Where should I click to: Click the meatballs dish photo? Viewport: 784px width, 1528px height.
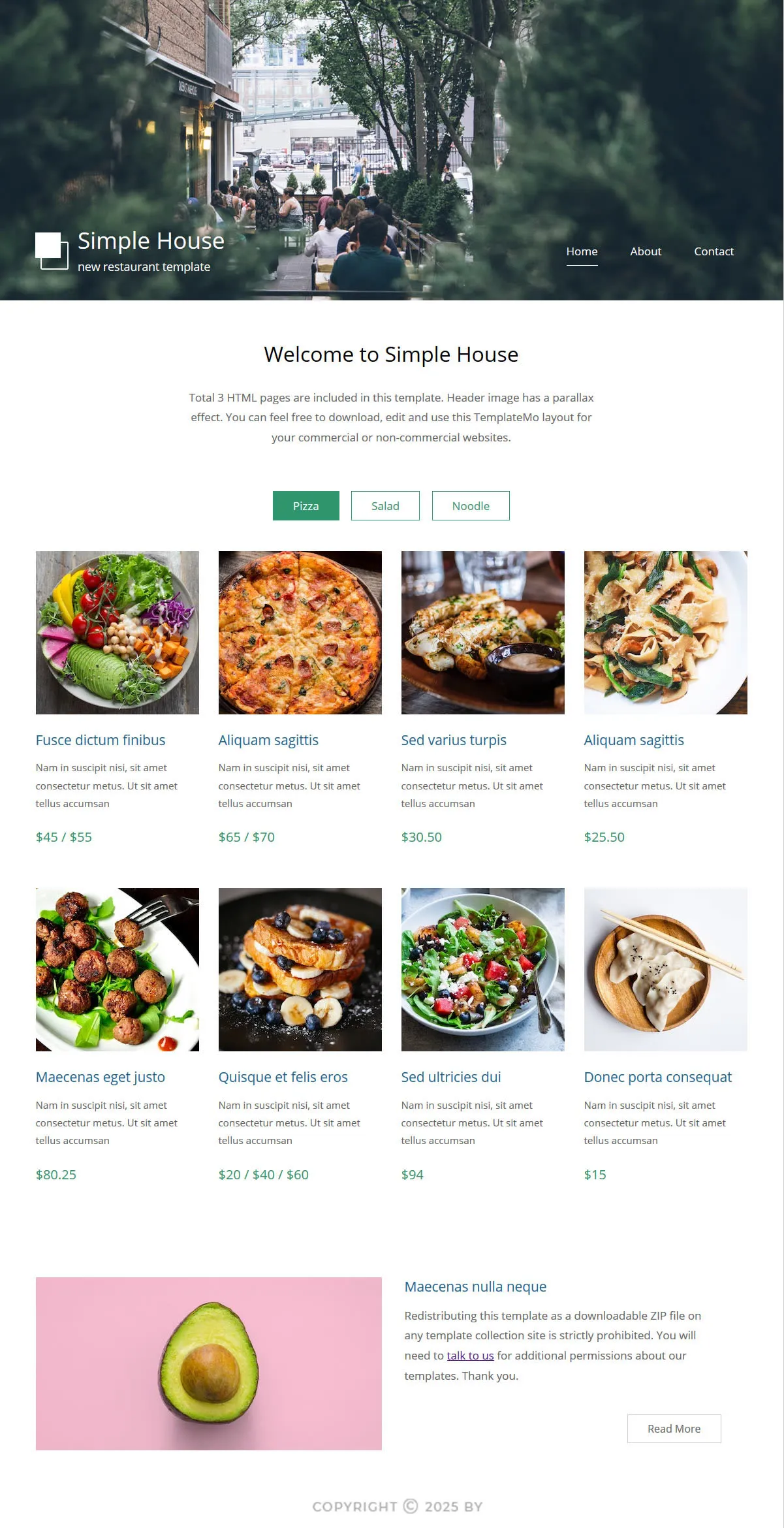118,970
